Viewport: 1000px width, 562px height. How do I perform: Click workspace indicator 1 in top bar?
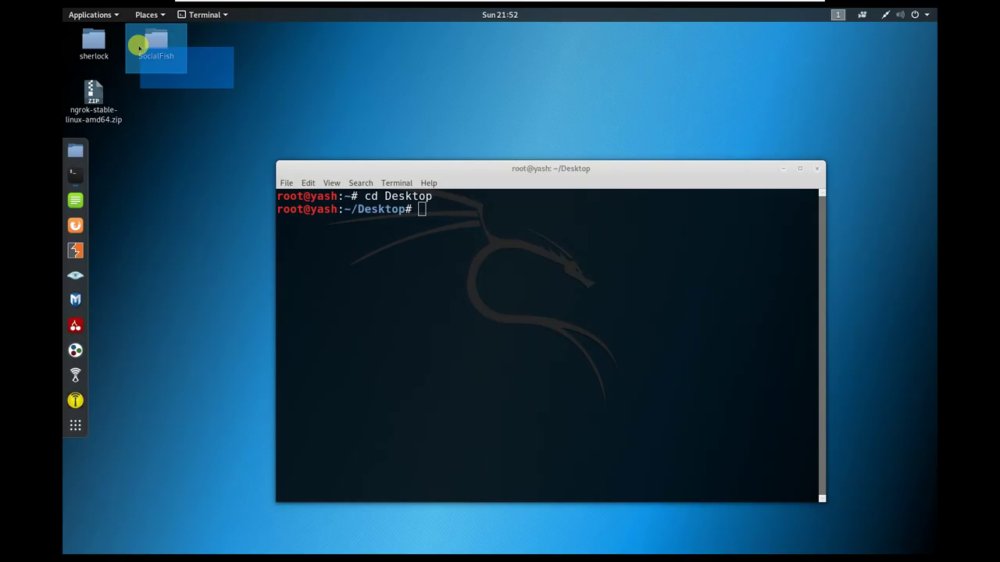838,15
